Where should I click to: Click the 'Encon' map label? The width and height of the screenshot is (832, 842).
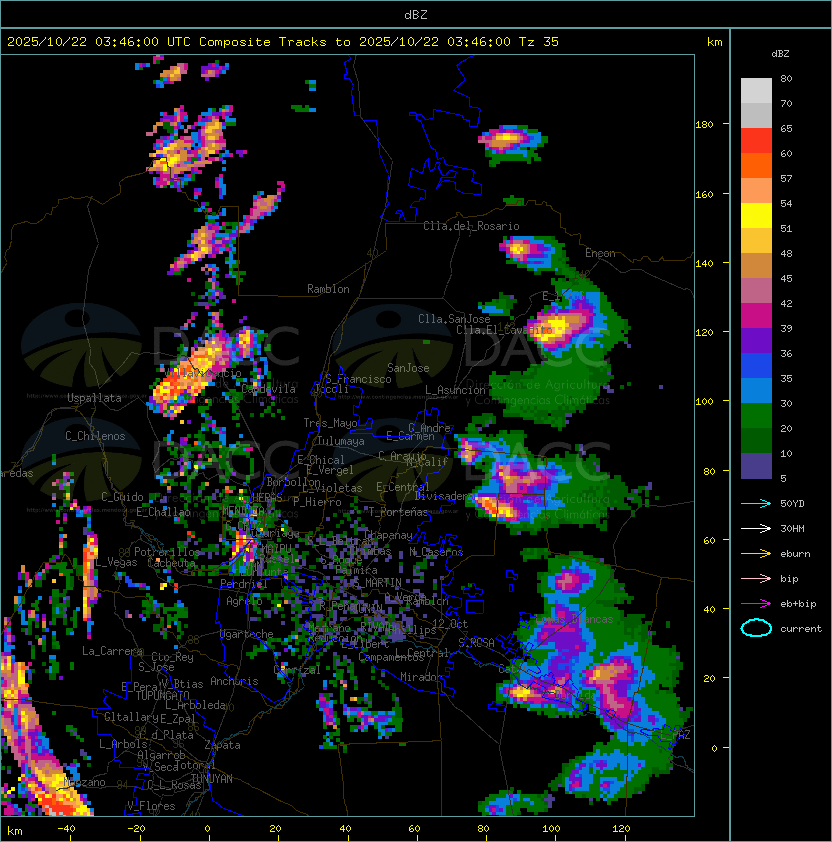600,253
